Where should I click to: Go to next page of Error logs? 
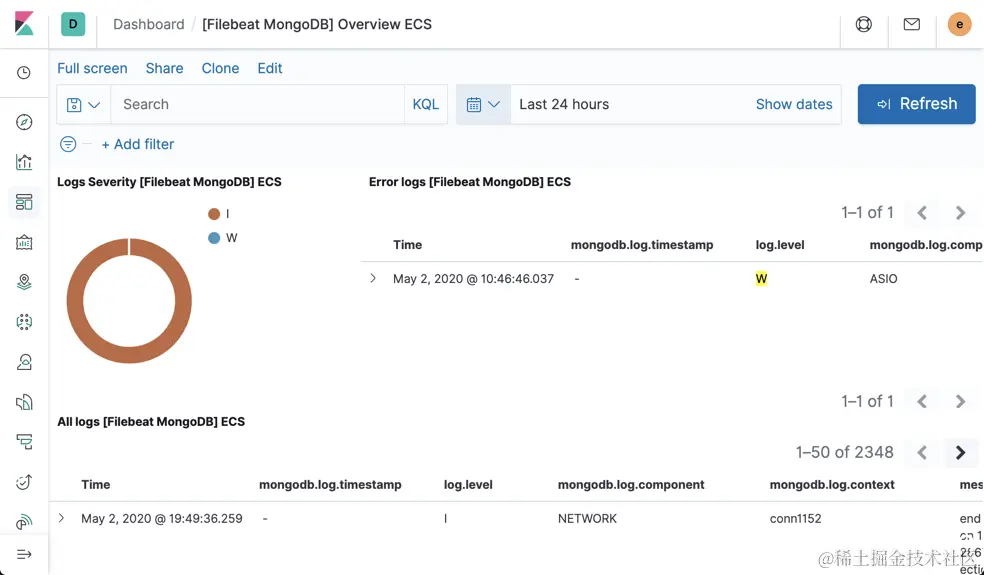(x=960, y=213)
